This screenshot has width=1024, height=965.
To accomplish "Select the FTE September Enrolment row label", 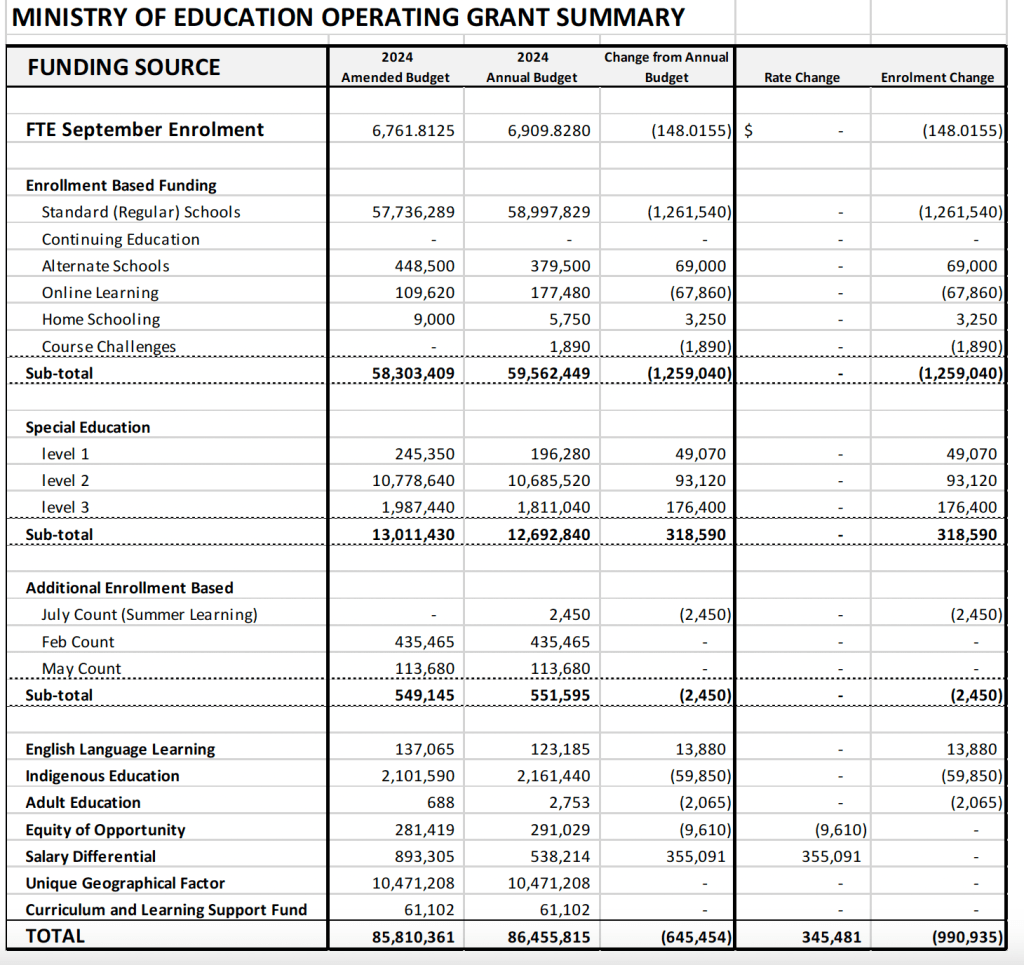I will (x=145, y=129).
